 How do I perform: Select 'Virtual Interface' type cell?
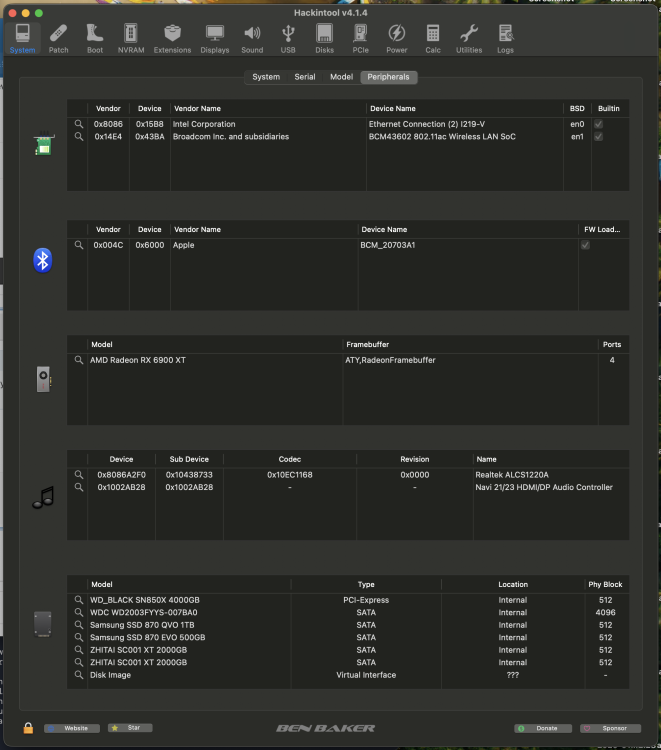[x=366, y=675]
